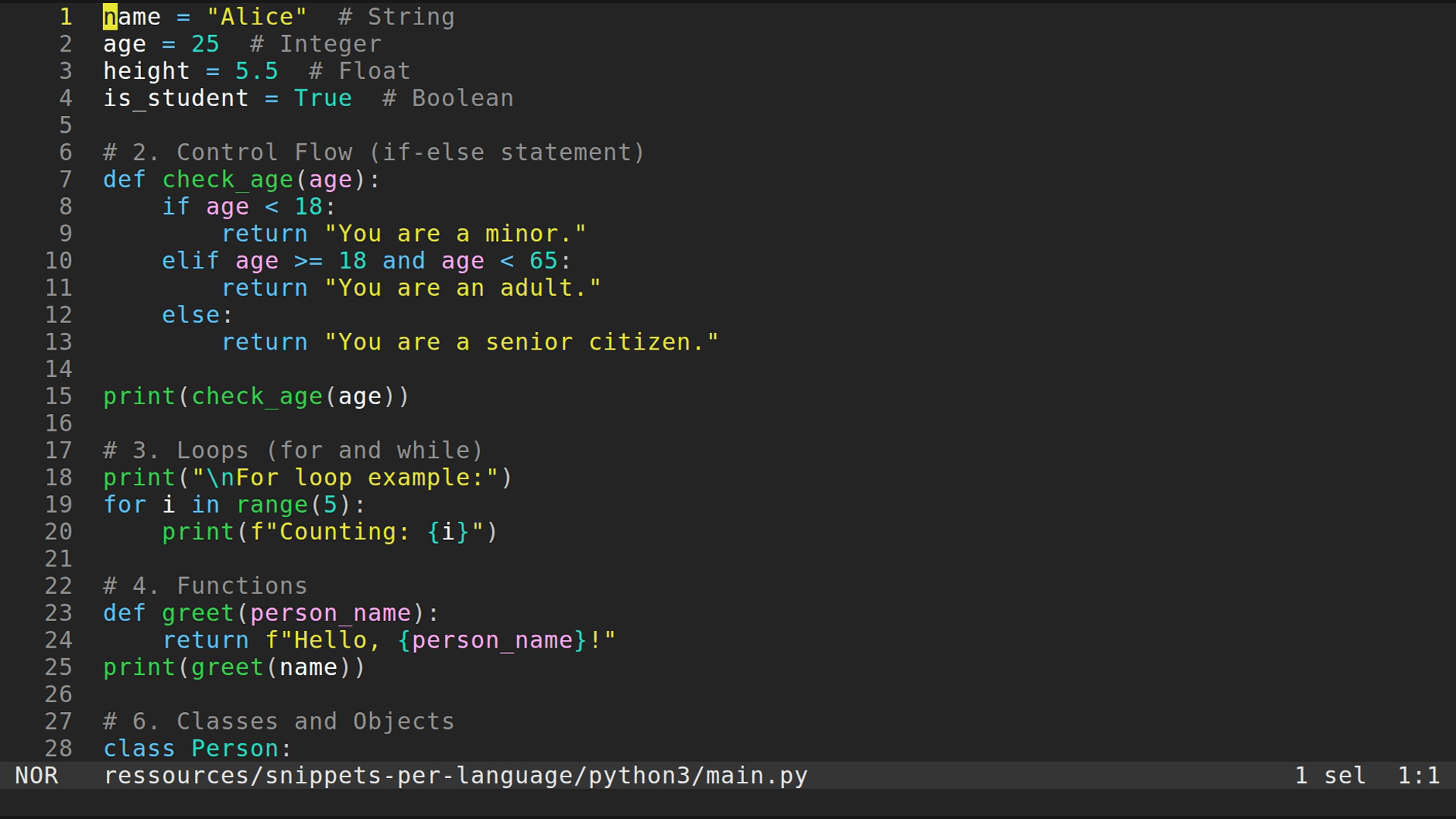Click the return statement on line 9
The width and height of the screenshot is (1456, 819).
[x=265, y=233]
